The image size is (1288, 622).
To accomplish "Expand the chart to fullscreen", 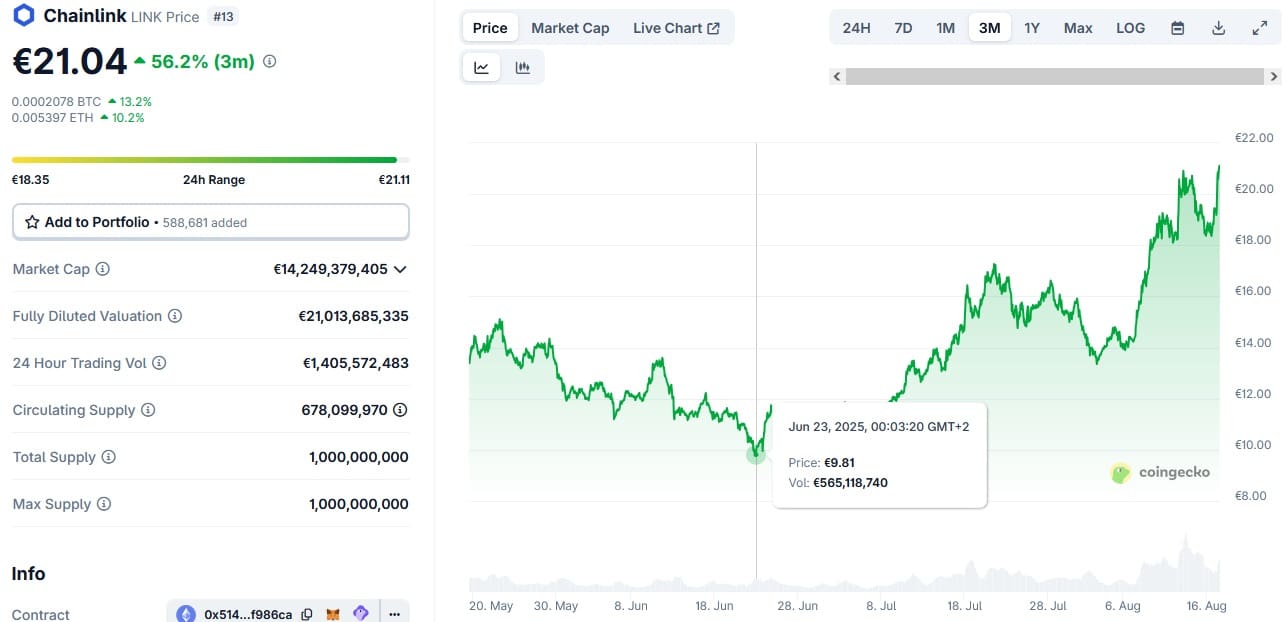I will [1260, 28].
